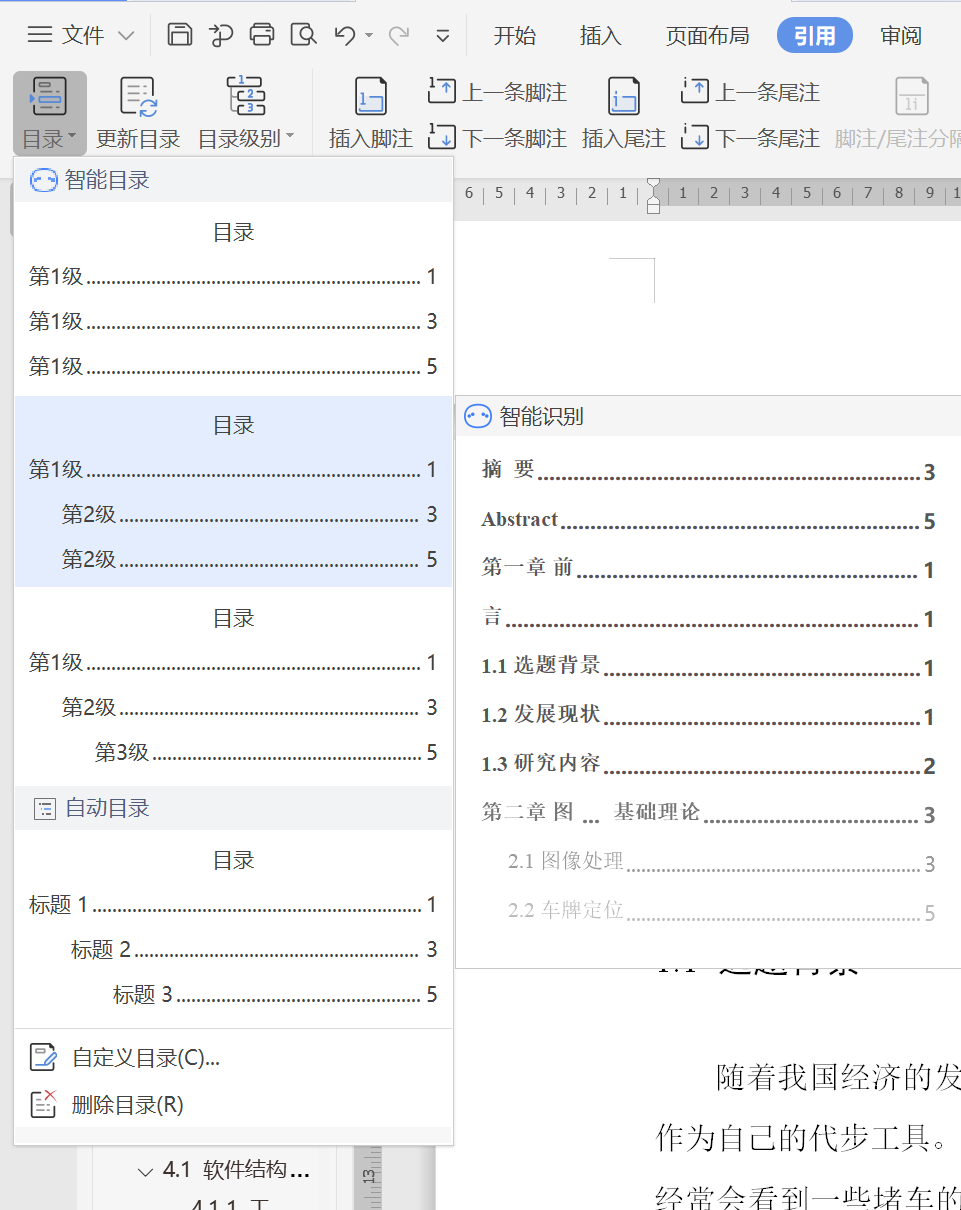The width and height of the screenshot is (961, 1210).
Task: Choose the three-level smart 目录 template
Action: pyautogui.click(x=233, y=685)
